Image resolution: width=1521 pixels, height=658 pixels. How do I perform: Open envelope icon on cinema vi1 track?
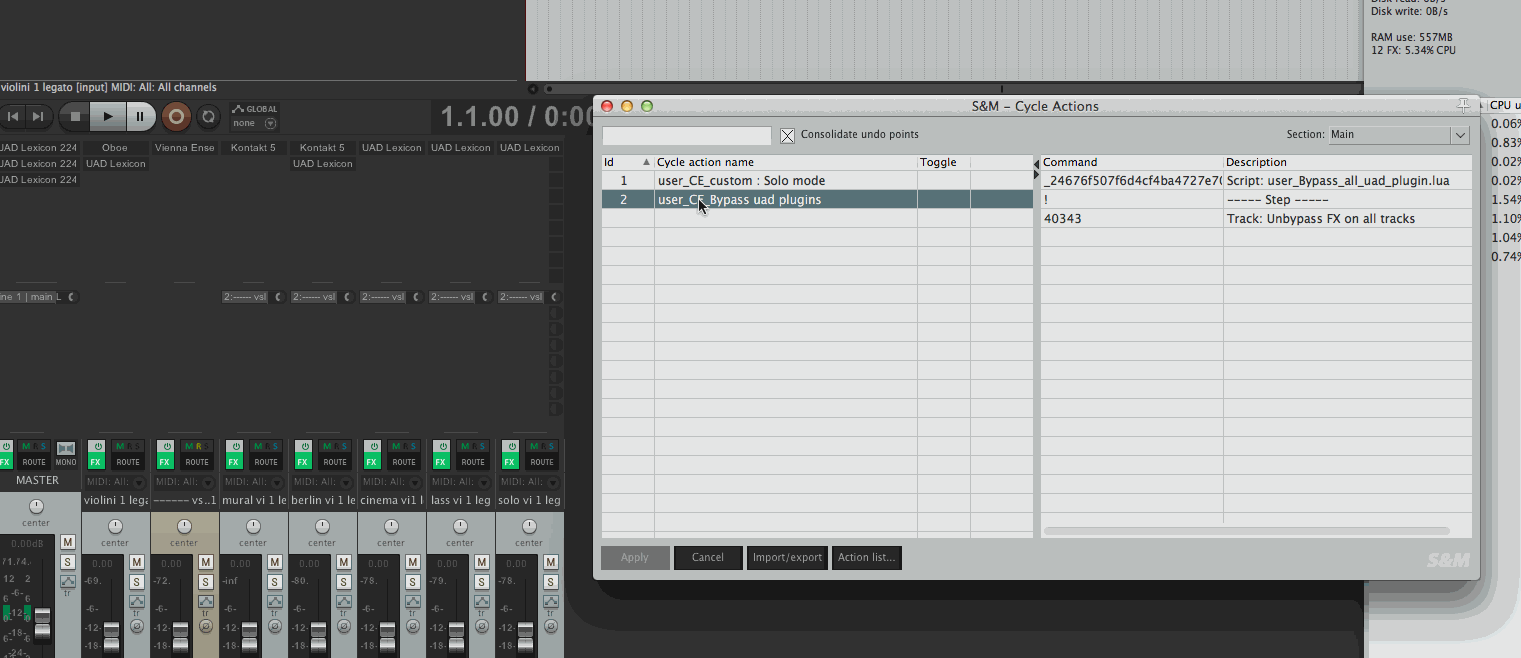412,601
